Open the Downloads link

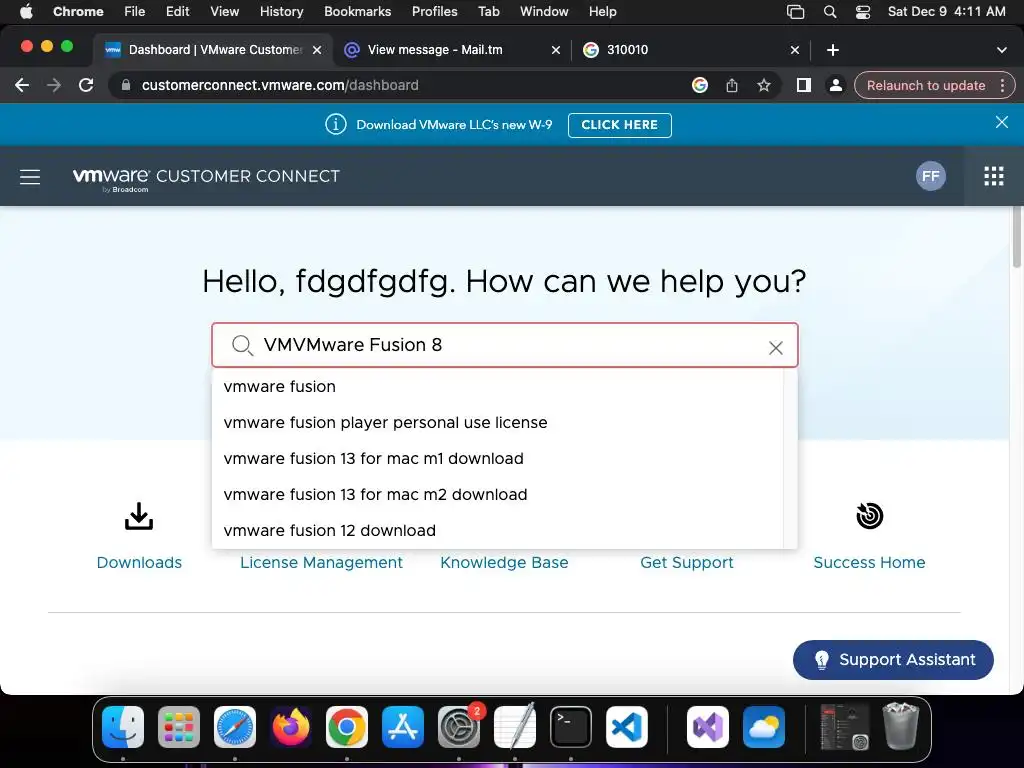[x=139, y=562]
